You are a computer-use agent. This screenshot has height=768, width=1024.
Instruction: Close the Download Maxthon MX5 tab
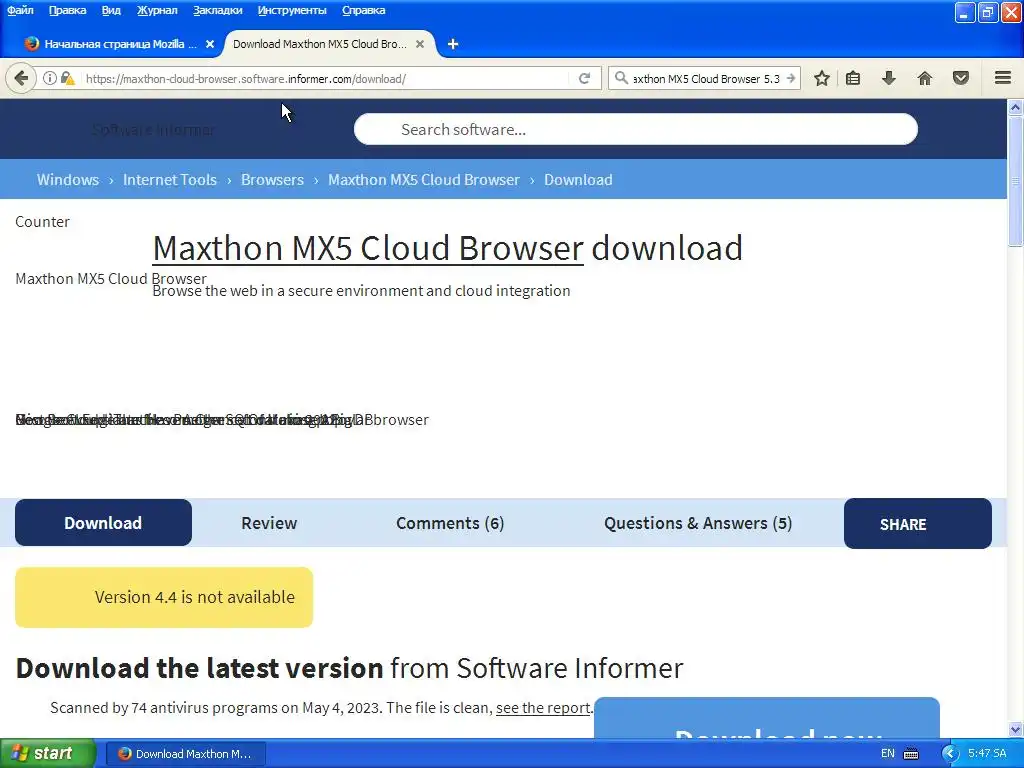pos(420,44)
